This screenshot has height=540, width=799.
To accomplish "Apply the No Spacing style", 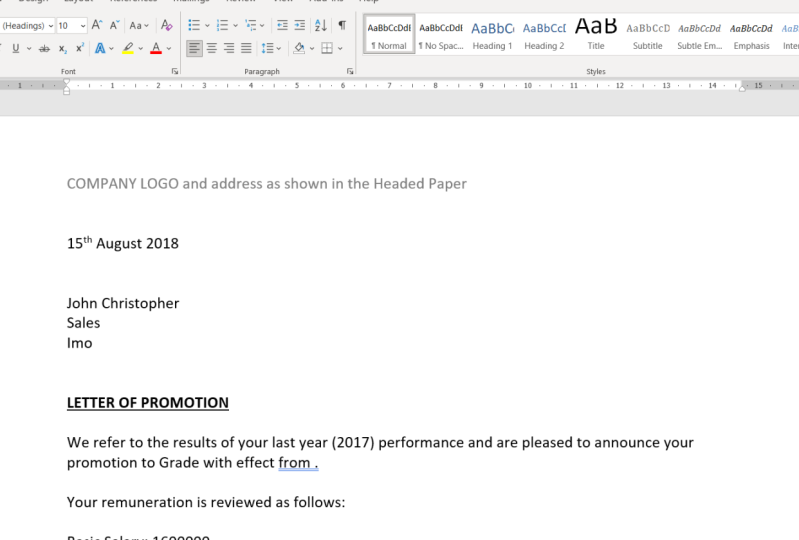I will pyautogui.click(x=441, y=34).
